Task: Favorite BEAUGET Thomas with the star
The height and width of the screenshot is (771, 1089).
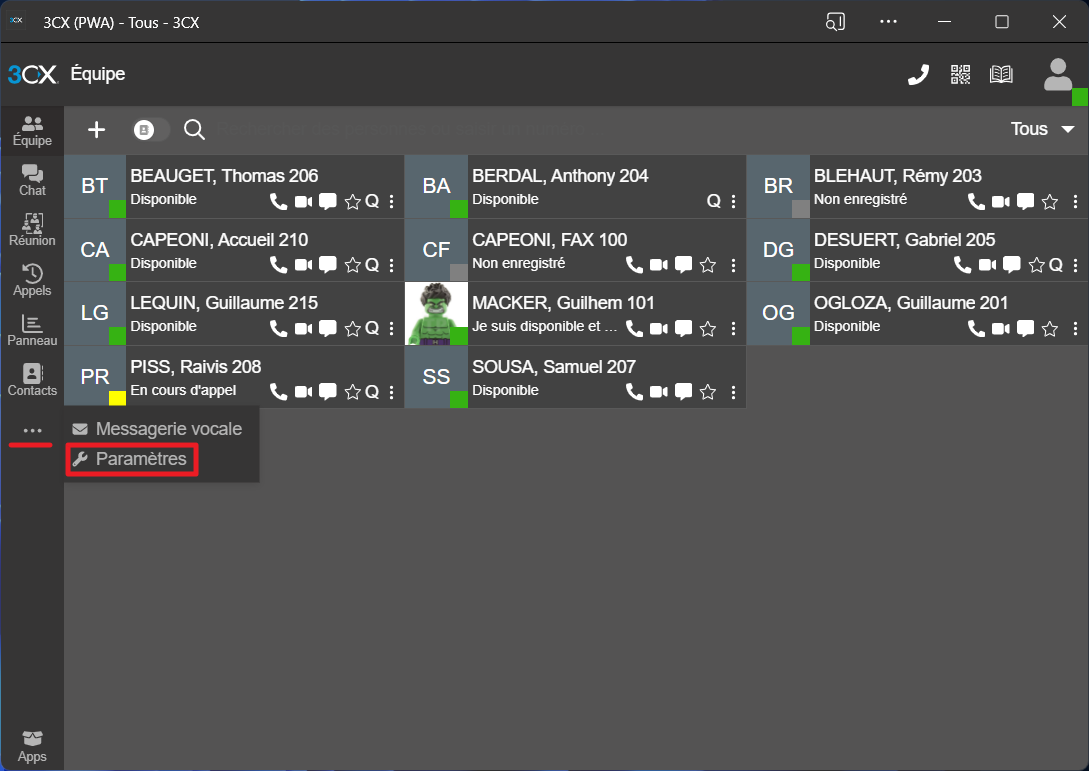Action: [x=353, y=201]
